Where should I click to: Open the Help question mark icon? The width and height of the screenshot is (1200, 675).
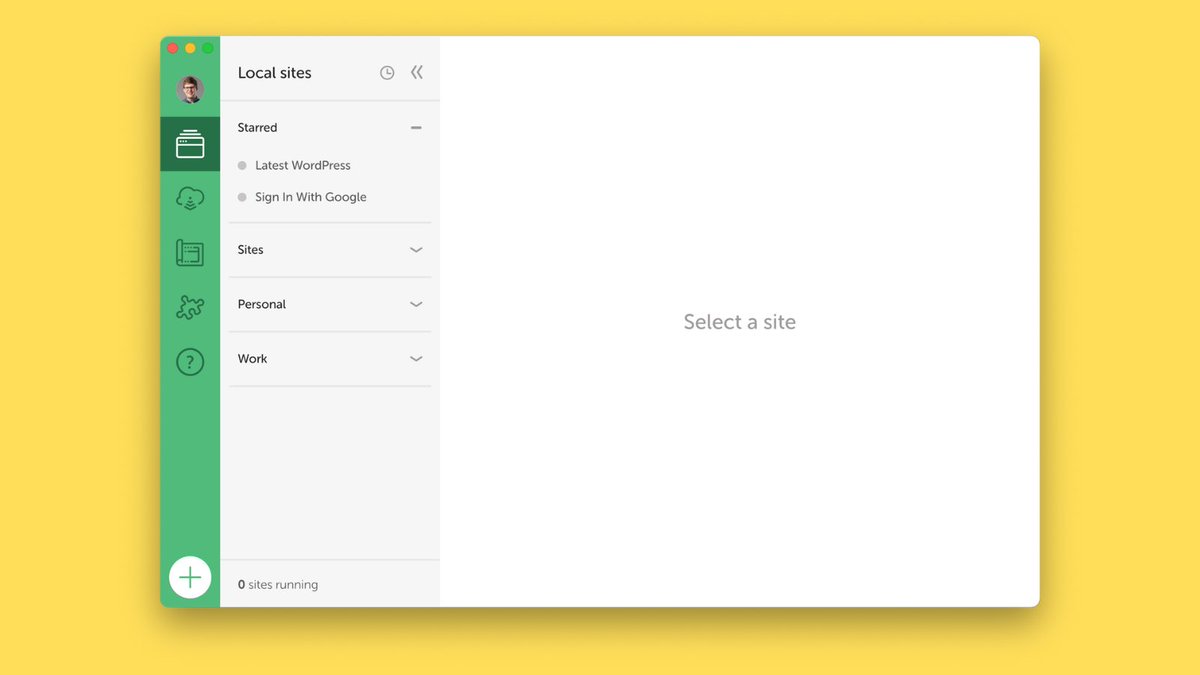coord(190,362)
